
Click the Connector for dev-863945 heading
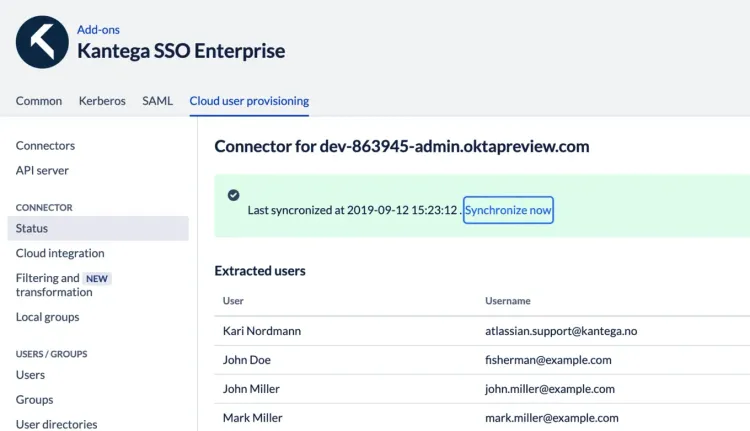pyautogui.click(x=402, y=146)
